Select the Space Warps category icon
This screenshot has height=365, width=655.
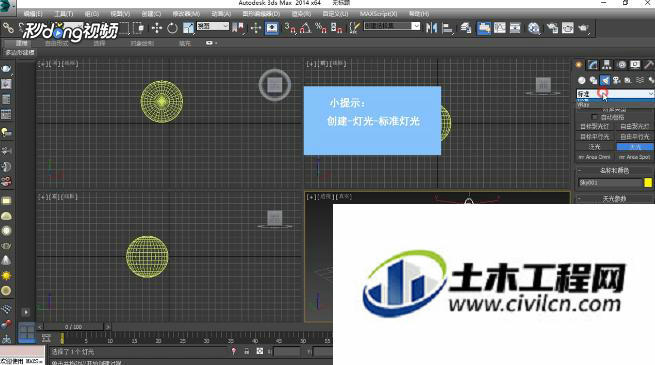click(640, 80)
